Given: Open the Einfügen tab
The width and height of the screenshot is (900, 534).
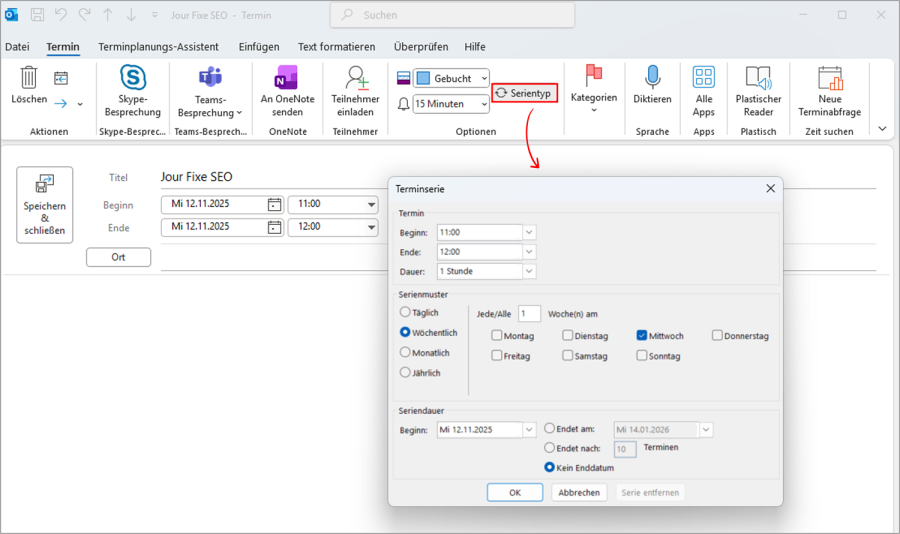Looking at the screenshot, I should click(259, 47).
